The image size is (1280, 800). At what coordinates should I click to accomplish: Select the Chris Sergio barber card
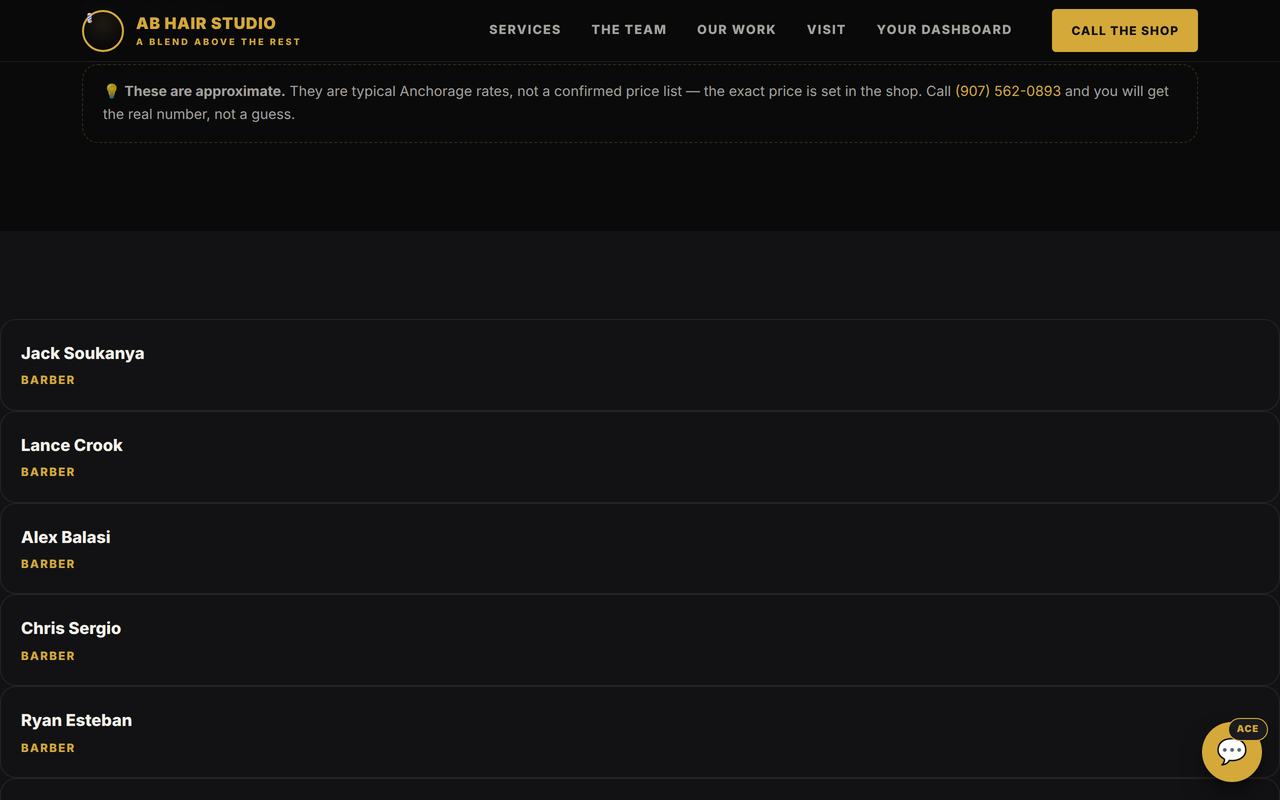(640, 640)
